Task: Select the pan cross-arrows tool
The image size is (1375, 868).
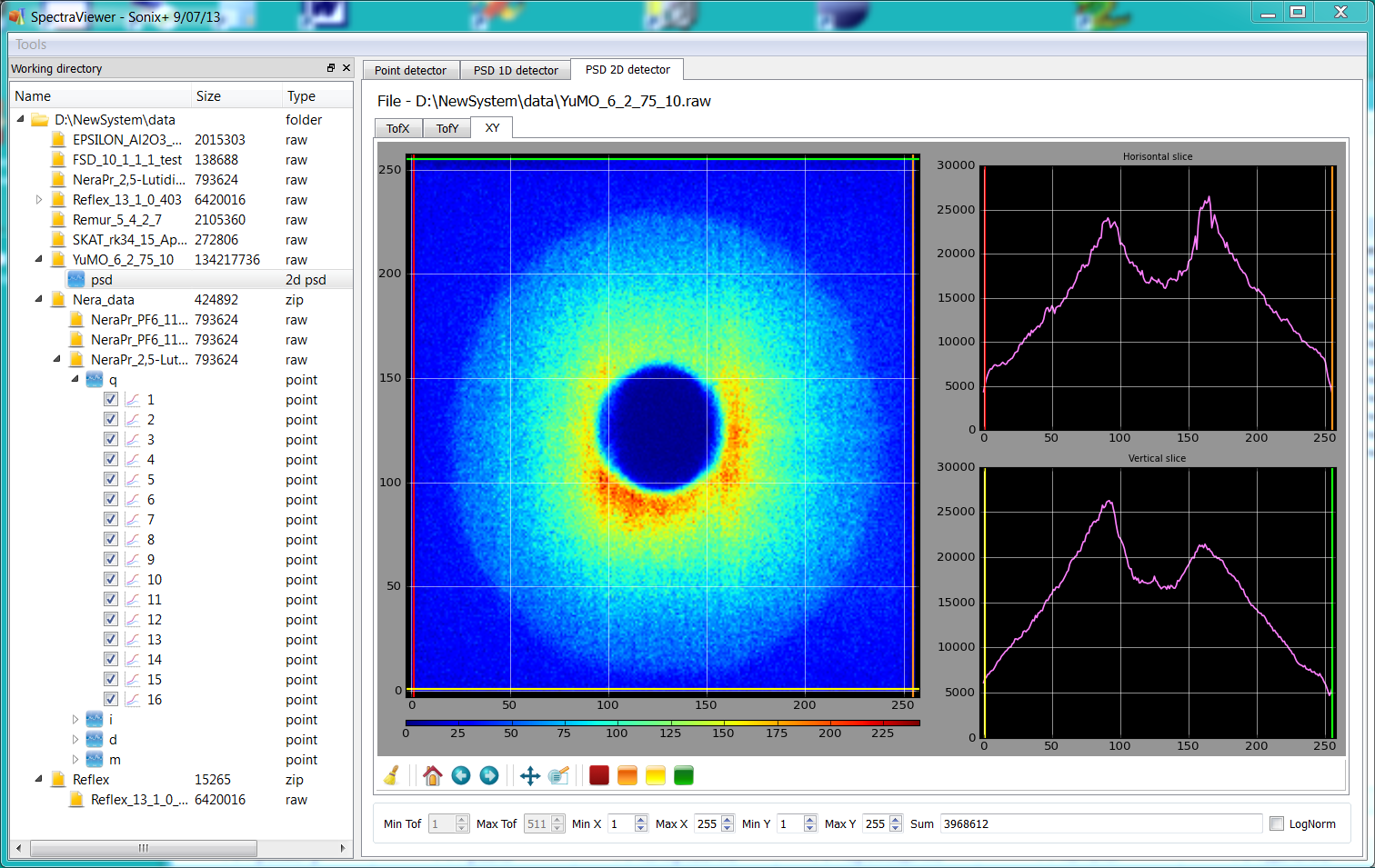Action: (530, 775)
